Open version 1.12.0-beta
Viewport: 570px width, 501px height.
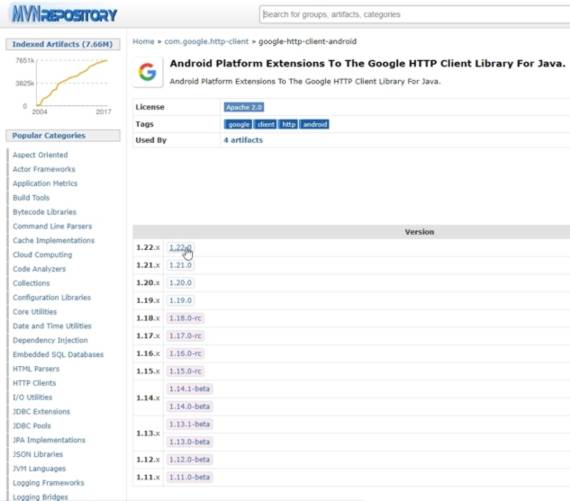189,460
